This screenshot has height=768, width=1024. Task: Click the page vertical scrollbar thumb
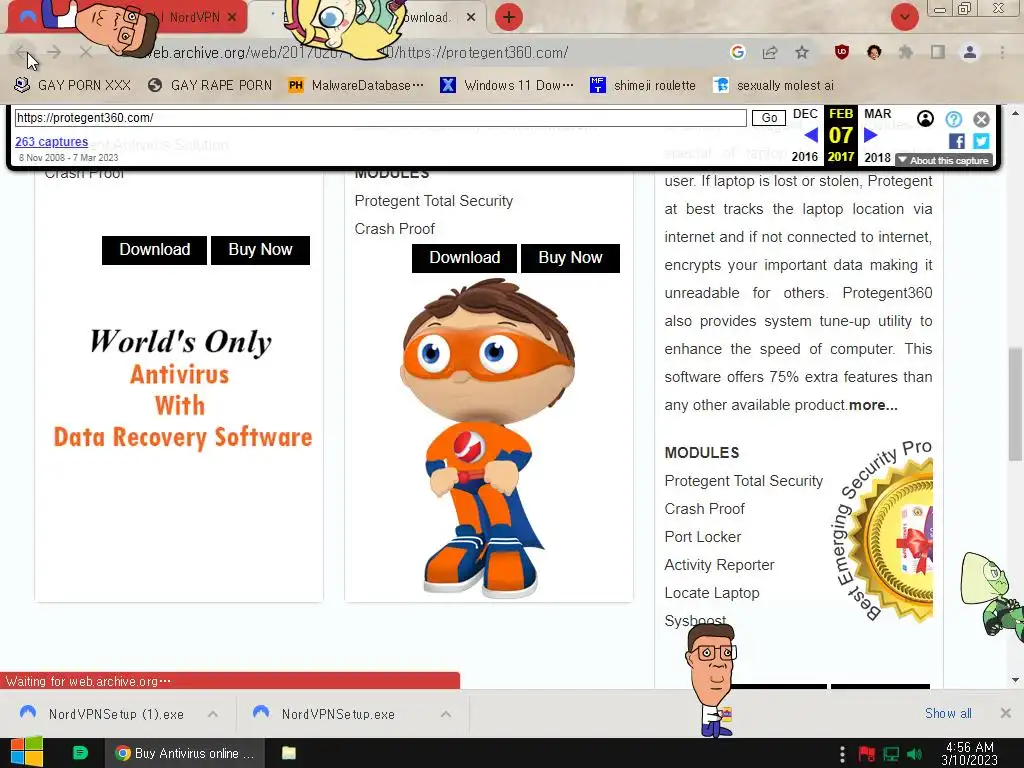(x=1015, y=404)
